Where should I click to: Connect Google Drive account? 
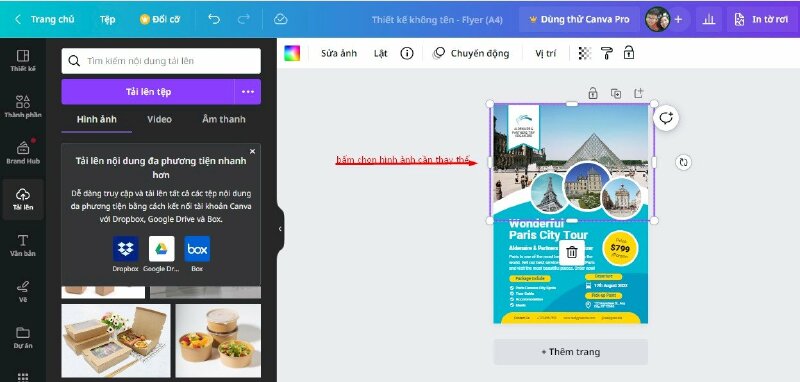click(161, 249)
